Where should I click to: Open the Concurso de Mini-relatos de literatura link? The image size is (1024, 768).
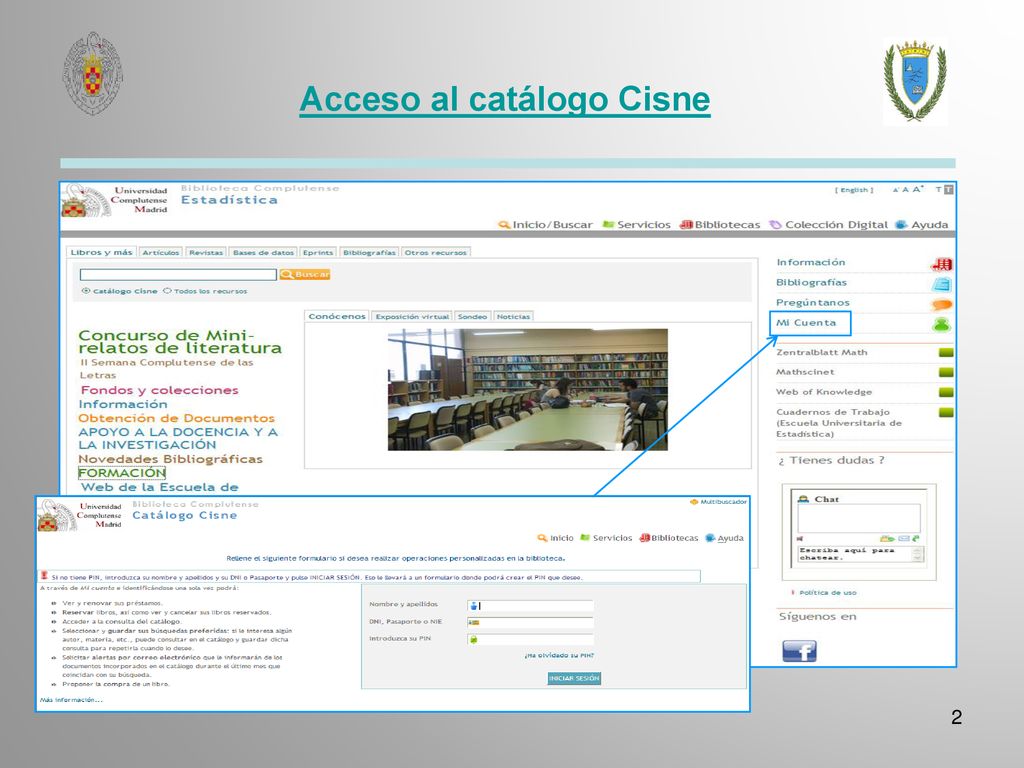pyautogui.click(x=180, y=342)
